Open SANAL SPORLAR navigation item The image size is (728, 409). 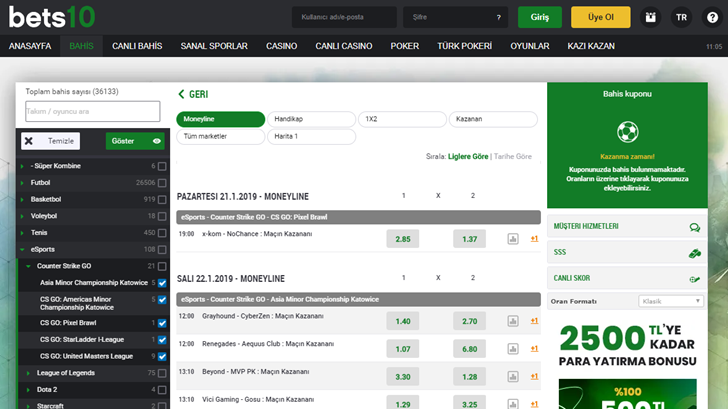point(214,46)
